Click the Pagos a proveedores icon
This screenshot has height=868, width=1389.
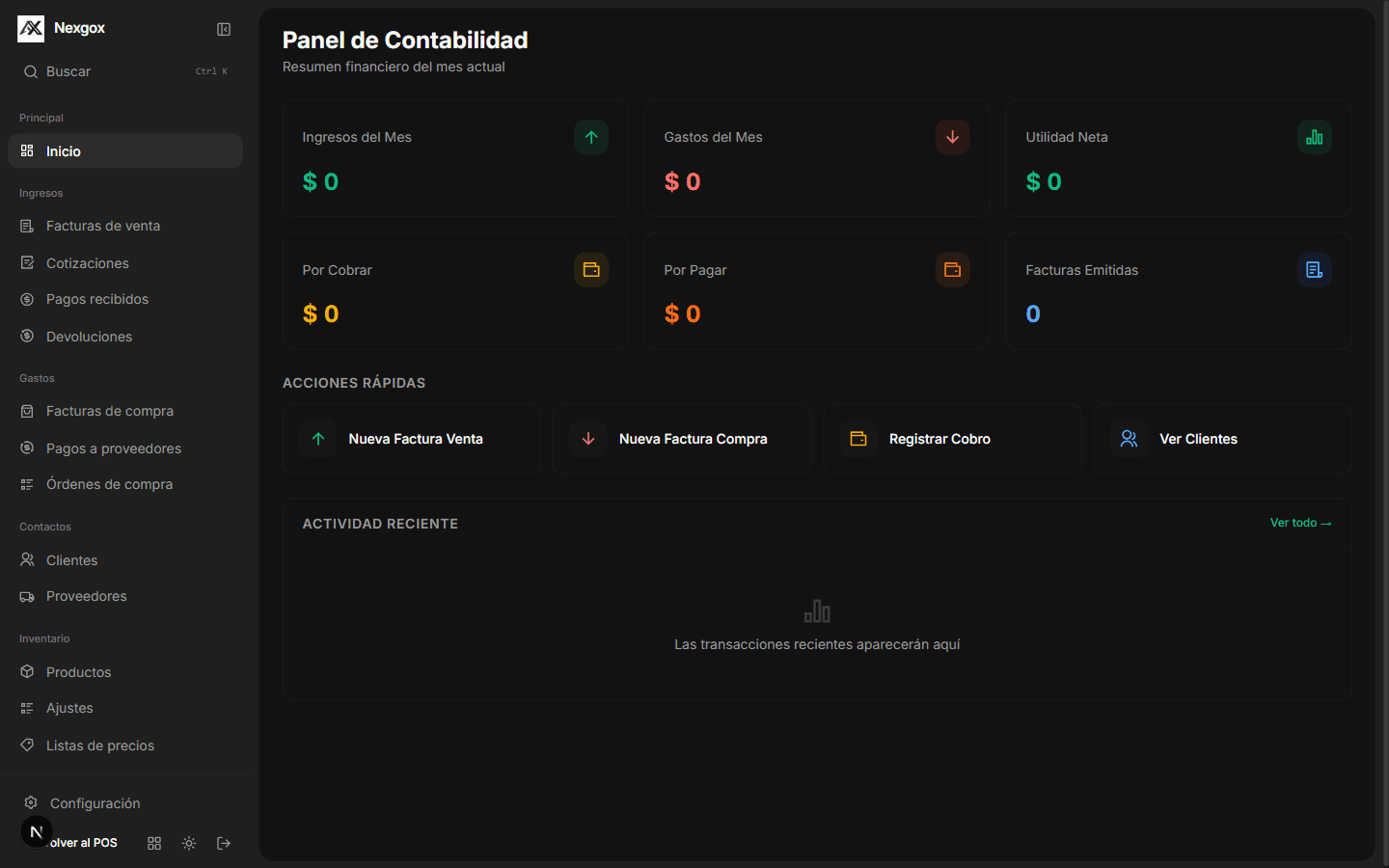pyautogui.click(x=27, y=448)
